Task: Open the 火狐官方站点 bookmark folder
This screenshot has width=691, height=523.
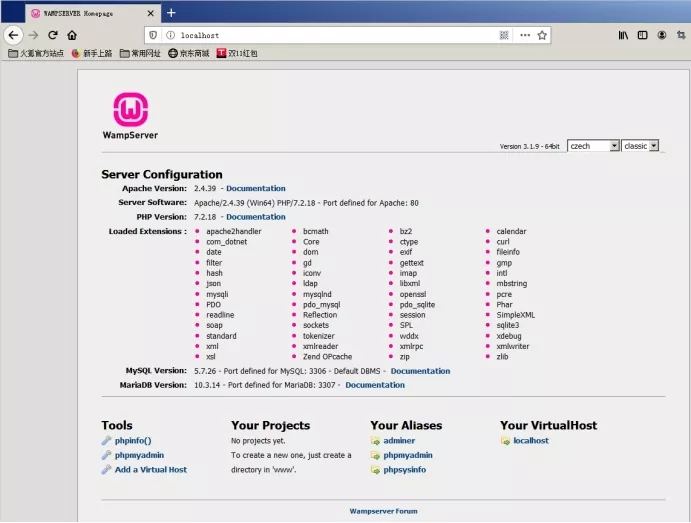Action: pyautogui.click(x=36, y=53)
